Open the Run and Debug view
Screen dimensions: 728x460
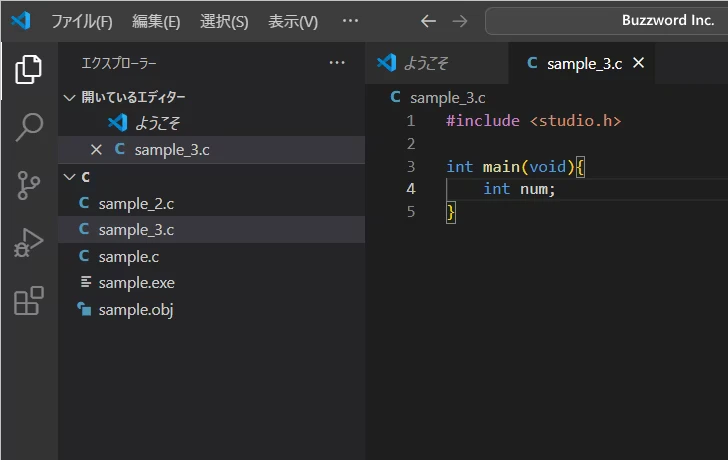(28, 243)
